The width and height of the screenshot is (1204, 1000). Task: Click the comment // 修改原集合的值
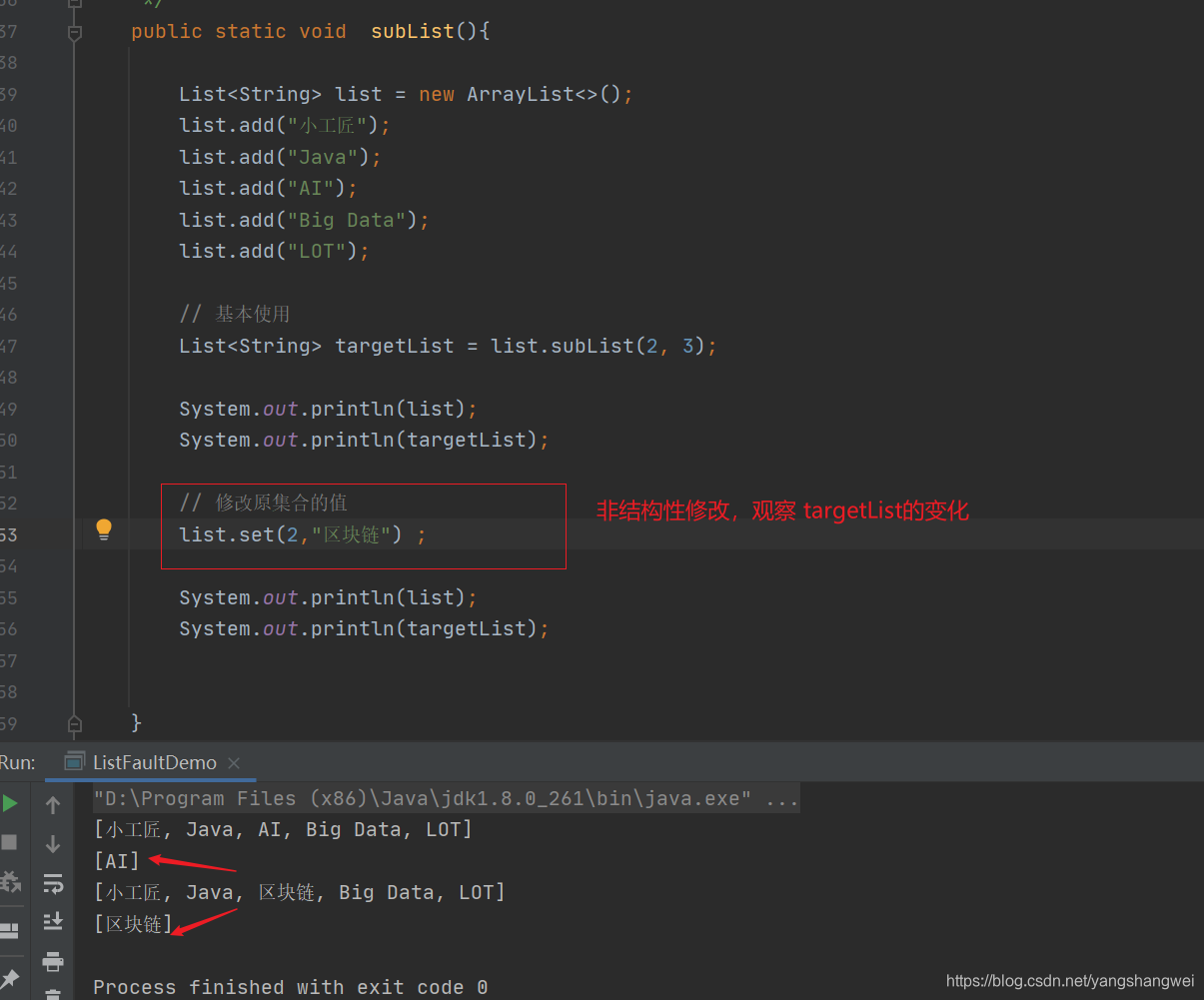coord(264,502)
